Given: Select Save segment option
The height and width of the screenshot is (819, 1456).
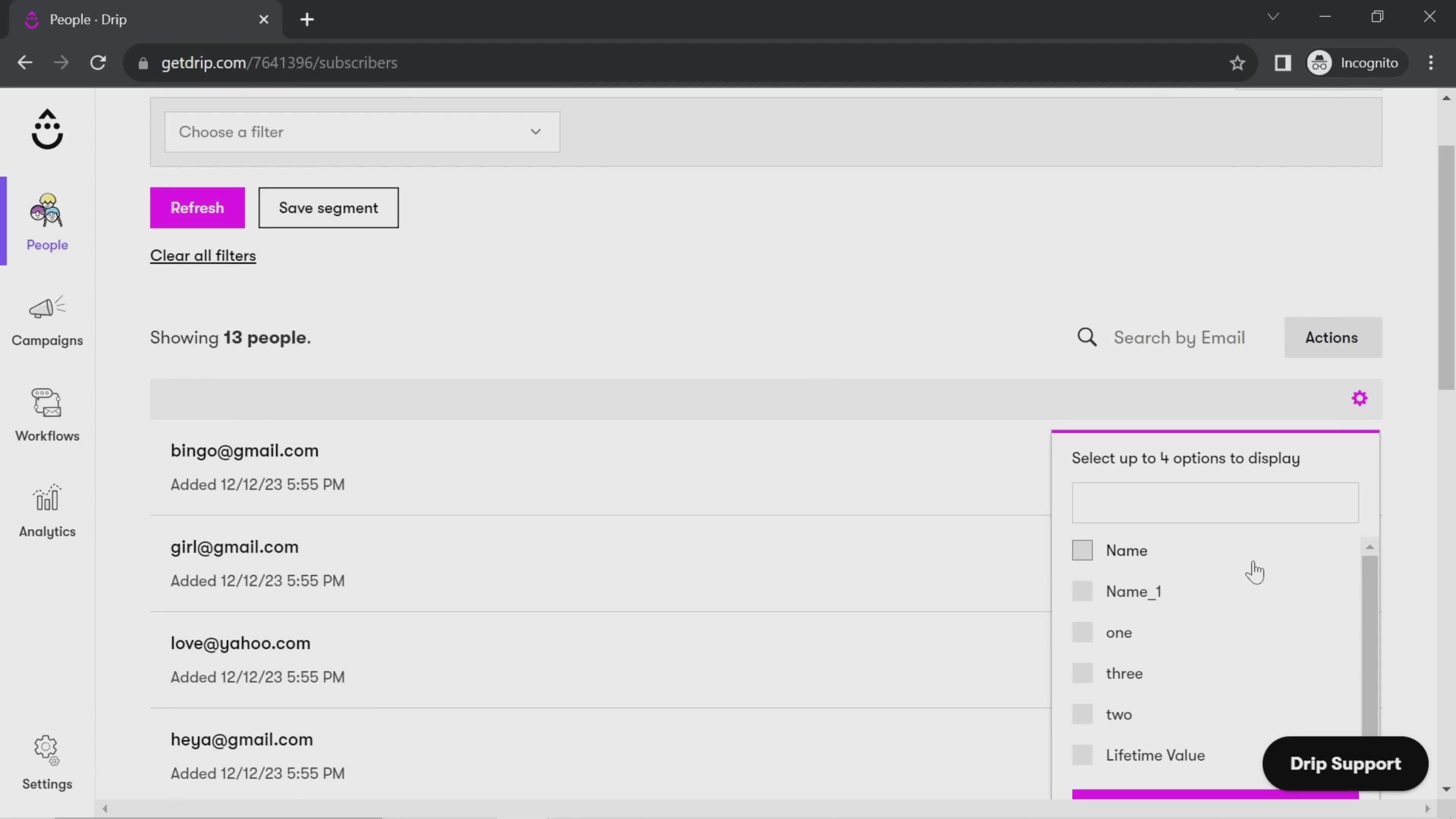Looking at the screenshot, I should (x=328, y=207).
